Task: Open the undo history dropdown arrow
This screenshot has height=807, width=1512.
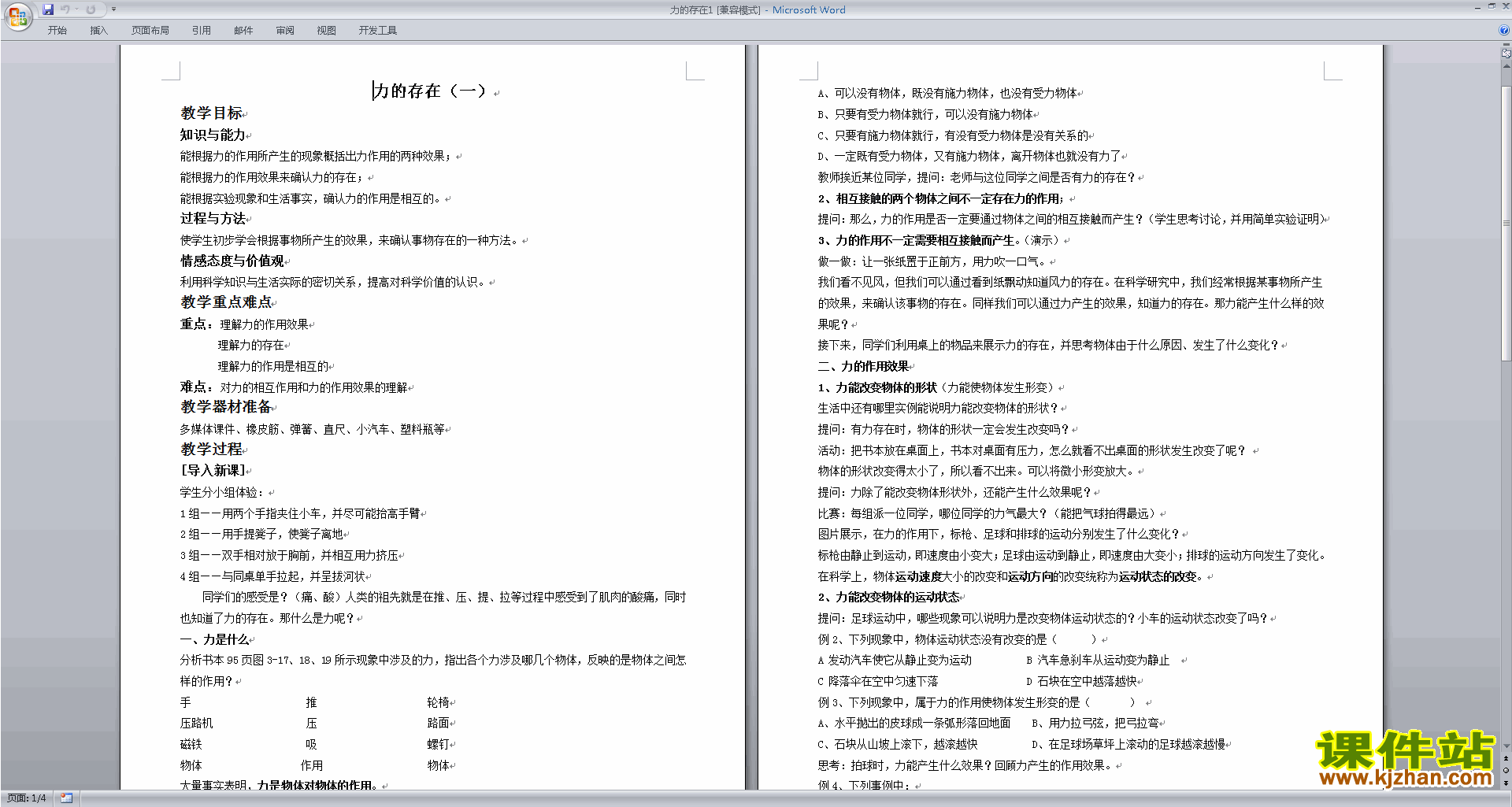Action: pyautogui.click(x=76, y=9)
